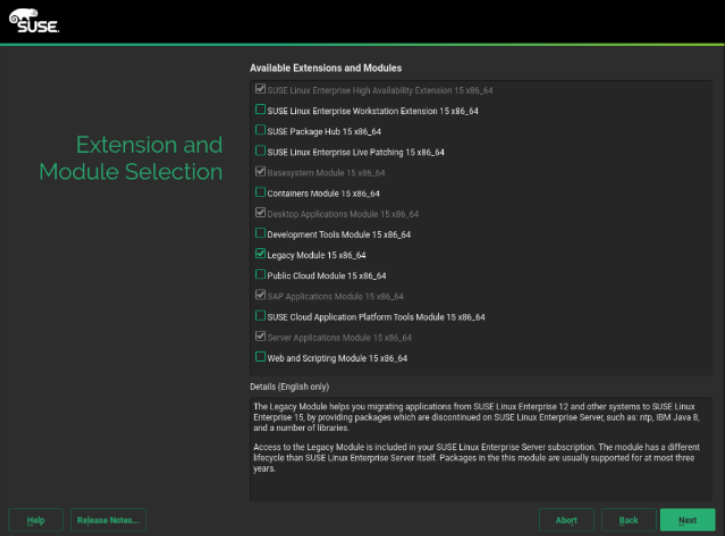The width and height of the screenshot is (725, 536).
Task: Click the SUSE chameleon logo
Action: coord(34,21)
